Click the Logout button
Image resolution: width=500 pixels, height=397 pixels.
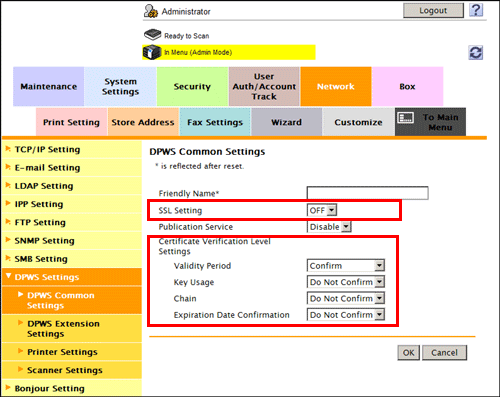pos(433,11)
